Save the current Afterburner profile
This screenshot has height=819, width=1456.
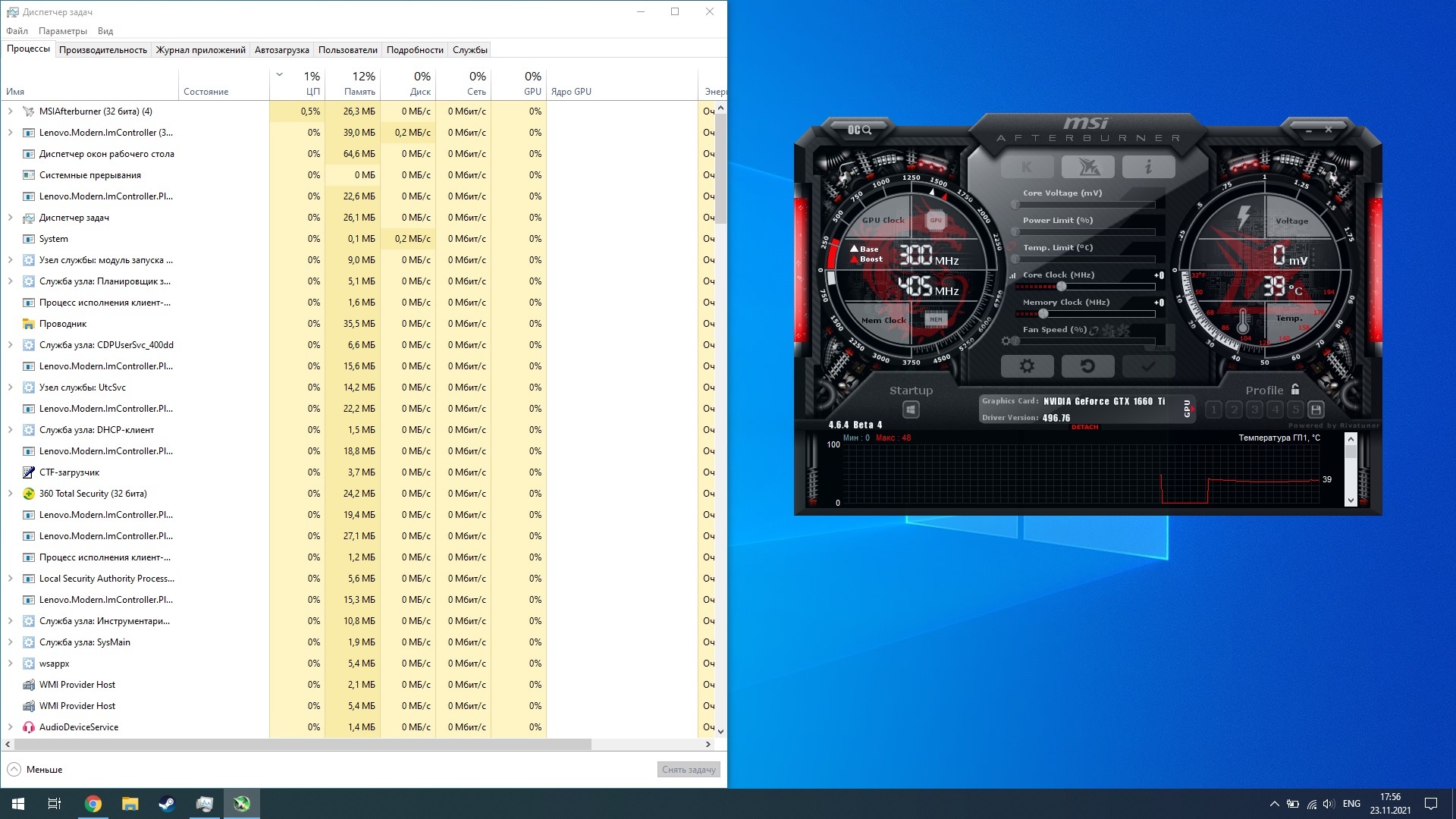[1316, 409]
